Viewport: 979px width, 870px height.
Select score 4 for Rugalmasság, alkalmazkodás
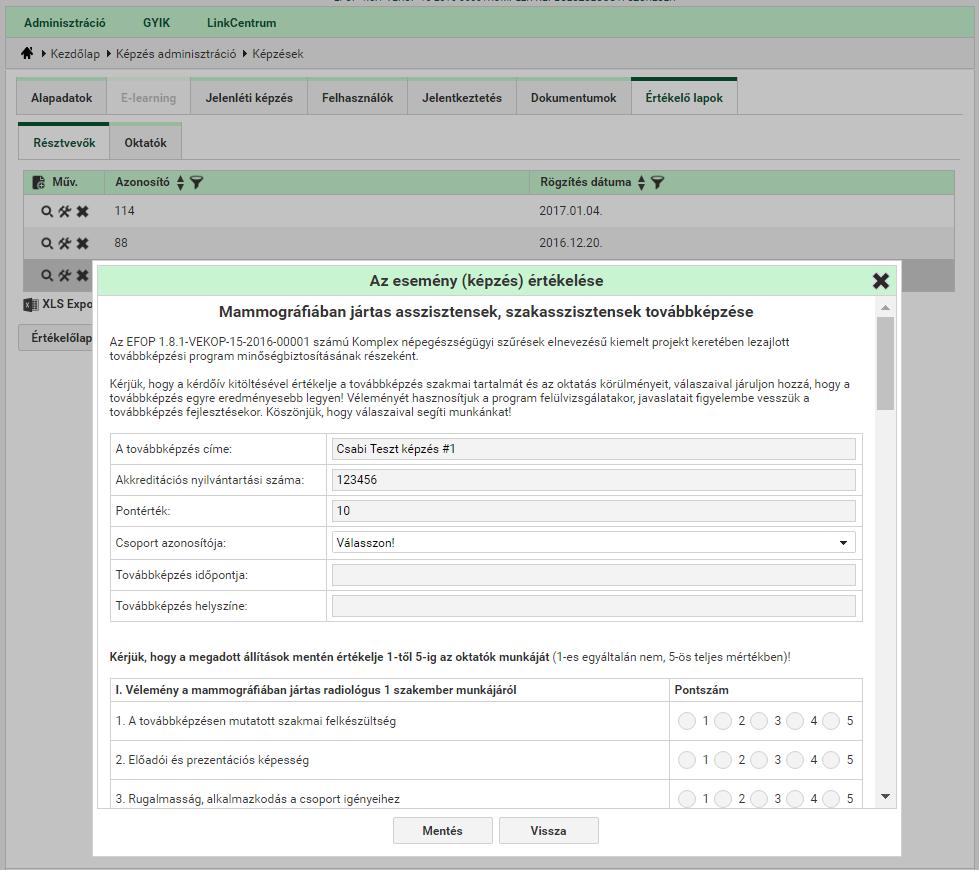[x=795, y=799]
